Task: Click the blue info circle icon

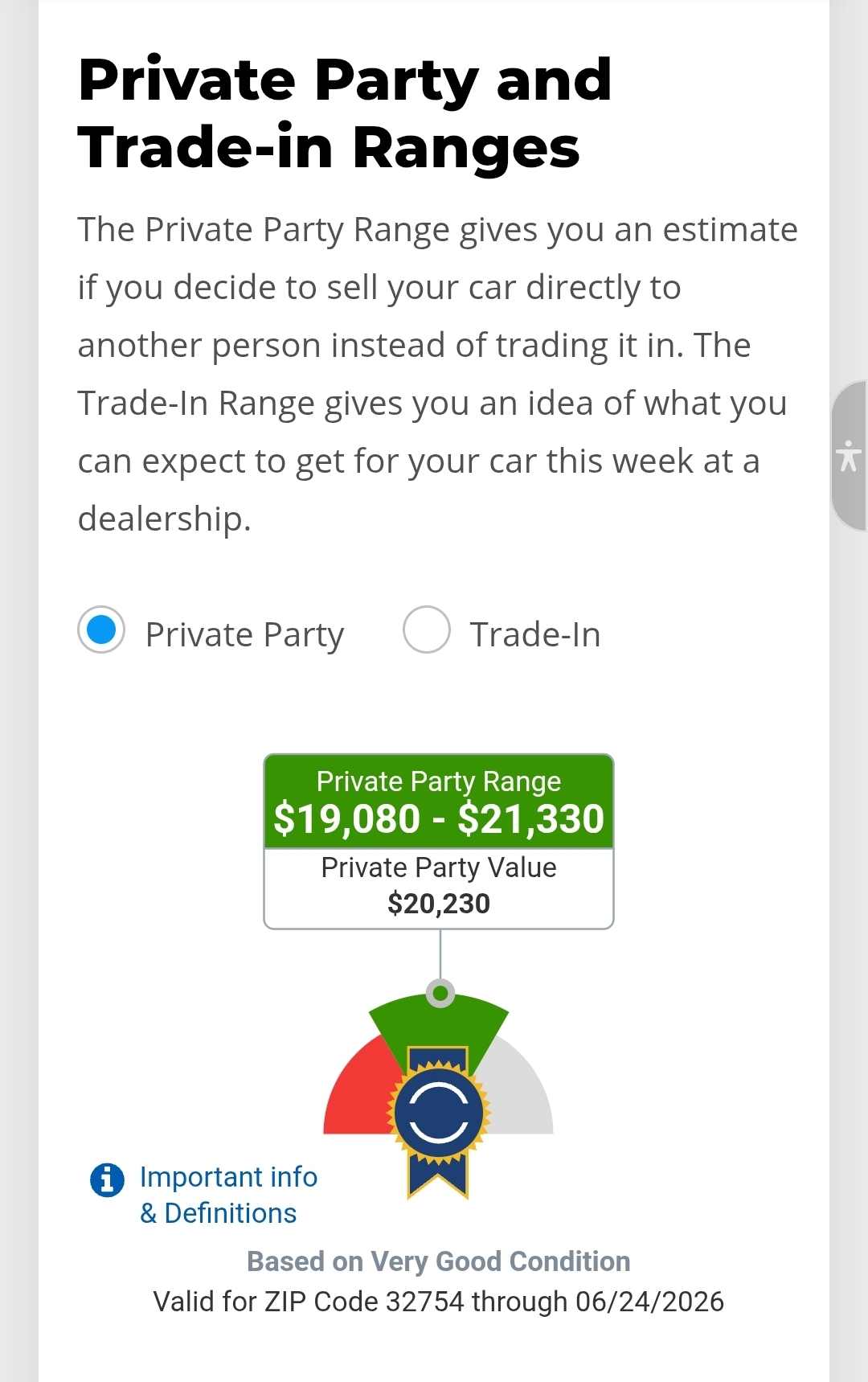Action: click(x=107, y=1180)
